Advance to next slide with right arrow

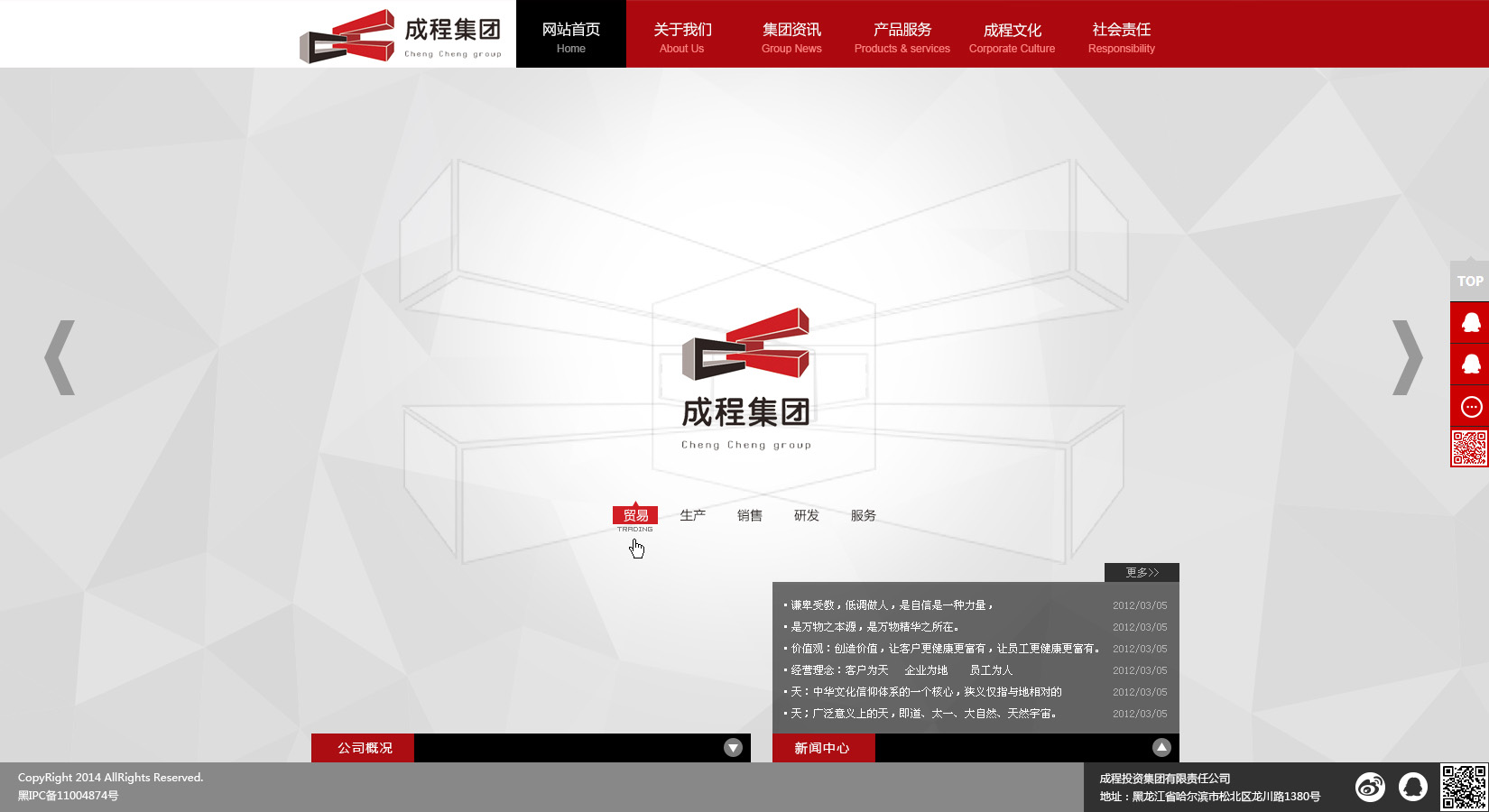(1407, 357)
